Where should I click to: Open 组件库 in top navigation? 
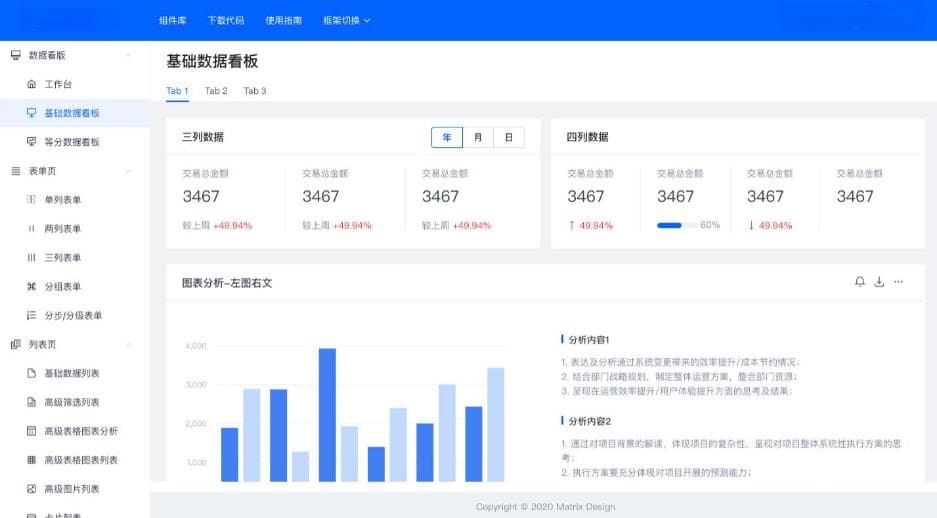pyautogui.click(x=173, y=20)
